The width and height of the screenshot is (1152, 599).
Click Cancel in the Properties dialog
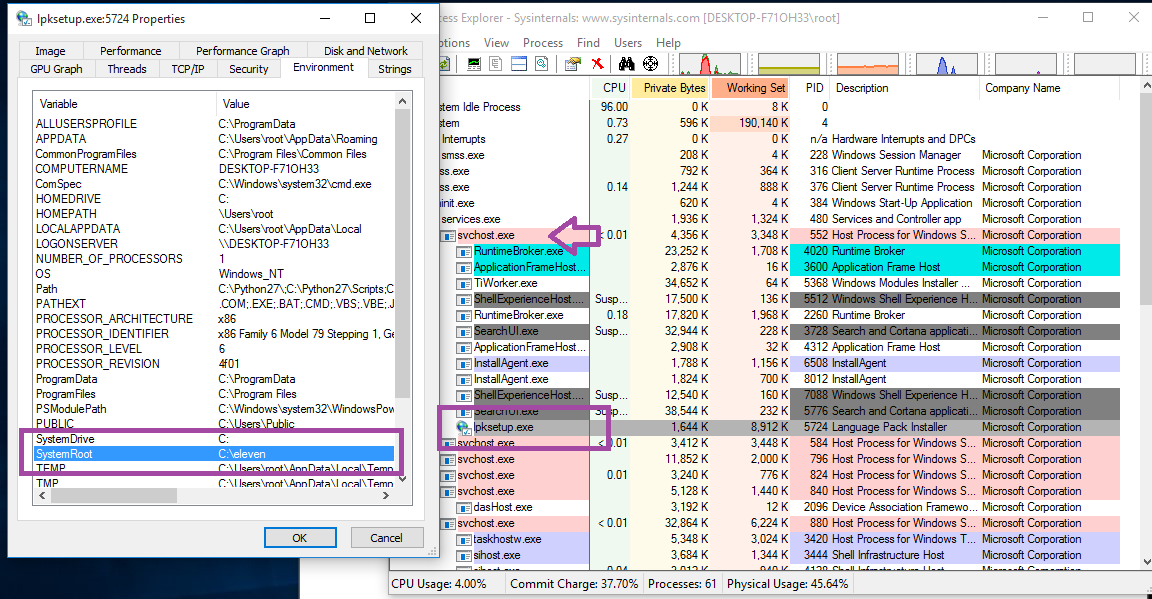[386, 538]
